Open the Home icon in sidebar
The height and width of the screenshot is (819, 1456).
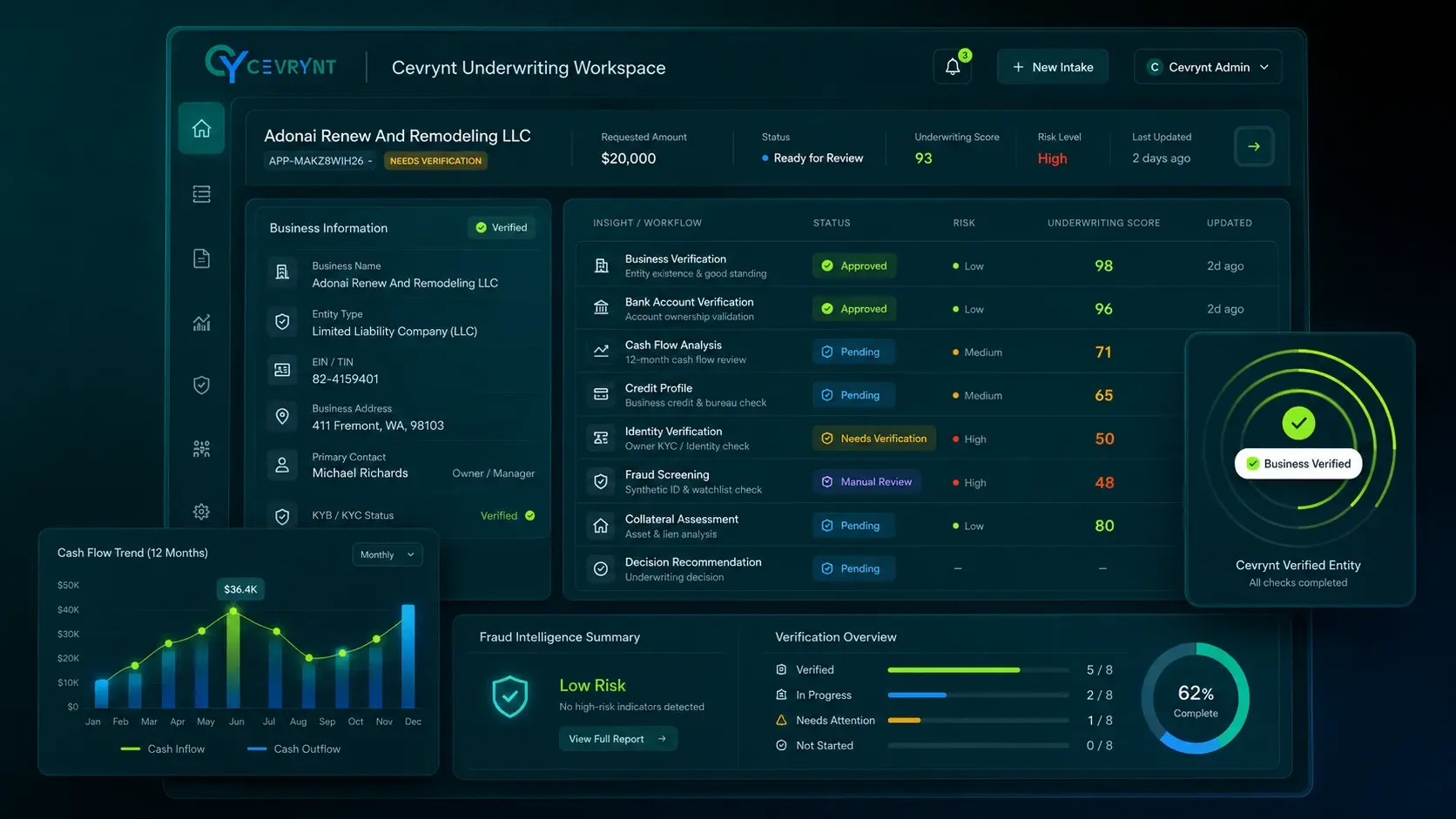tap(201, 129)
